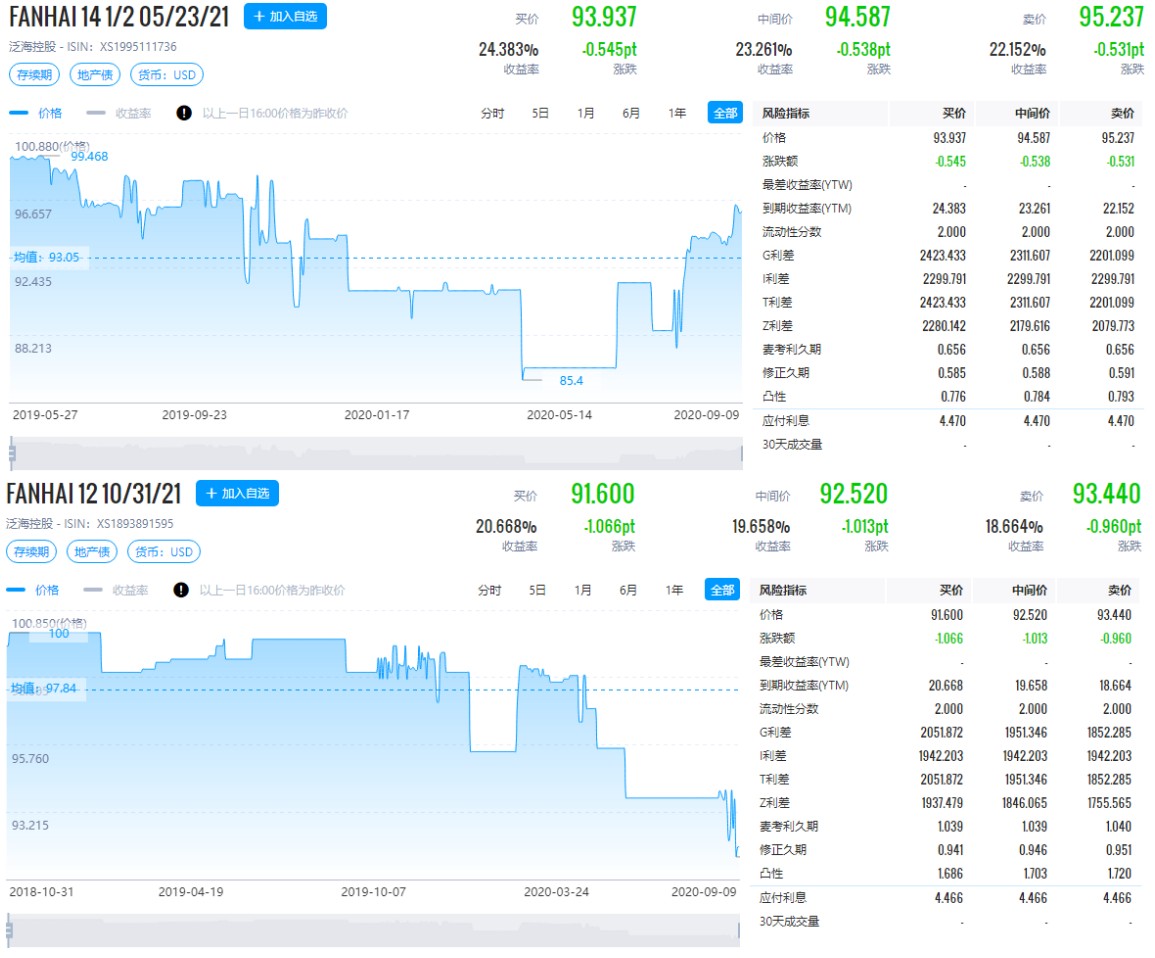Switch lower chart to 5日 range

pyautogui.click(x=537, y=590)
